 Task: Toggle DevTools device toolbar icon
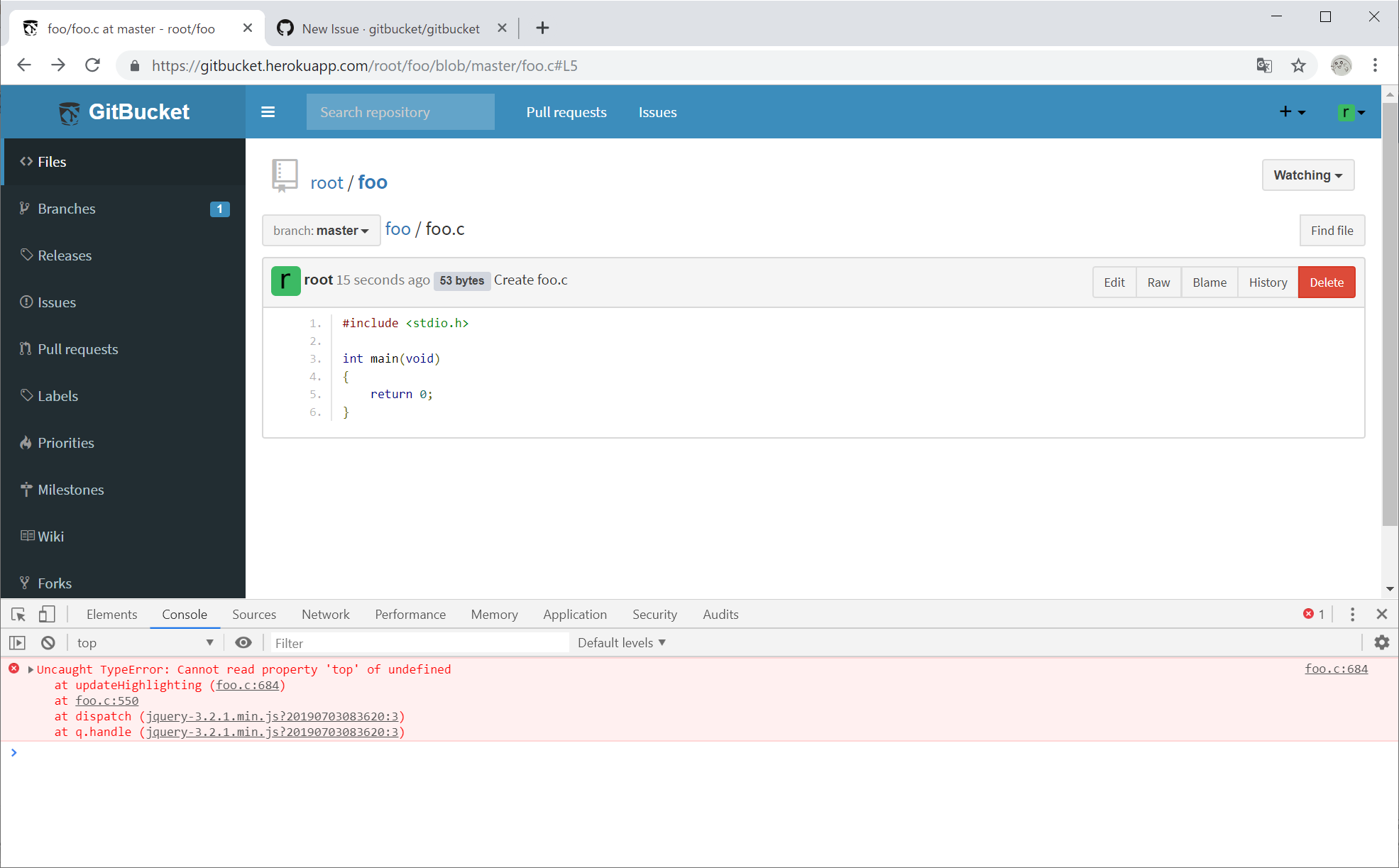pos(47,615)
